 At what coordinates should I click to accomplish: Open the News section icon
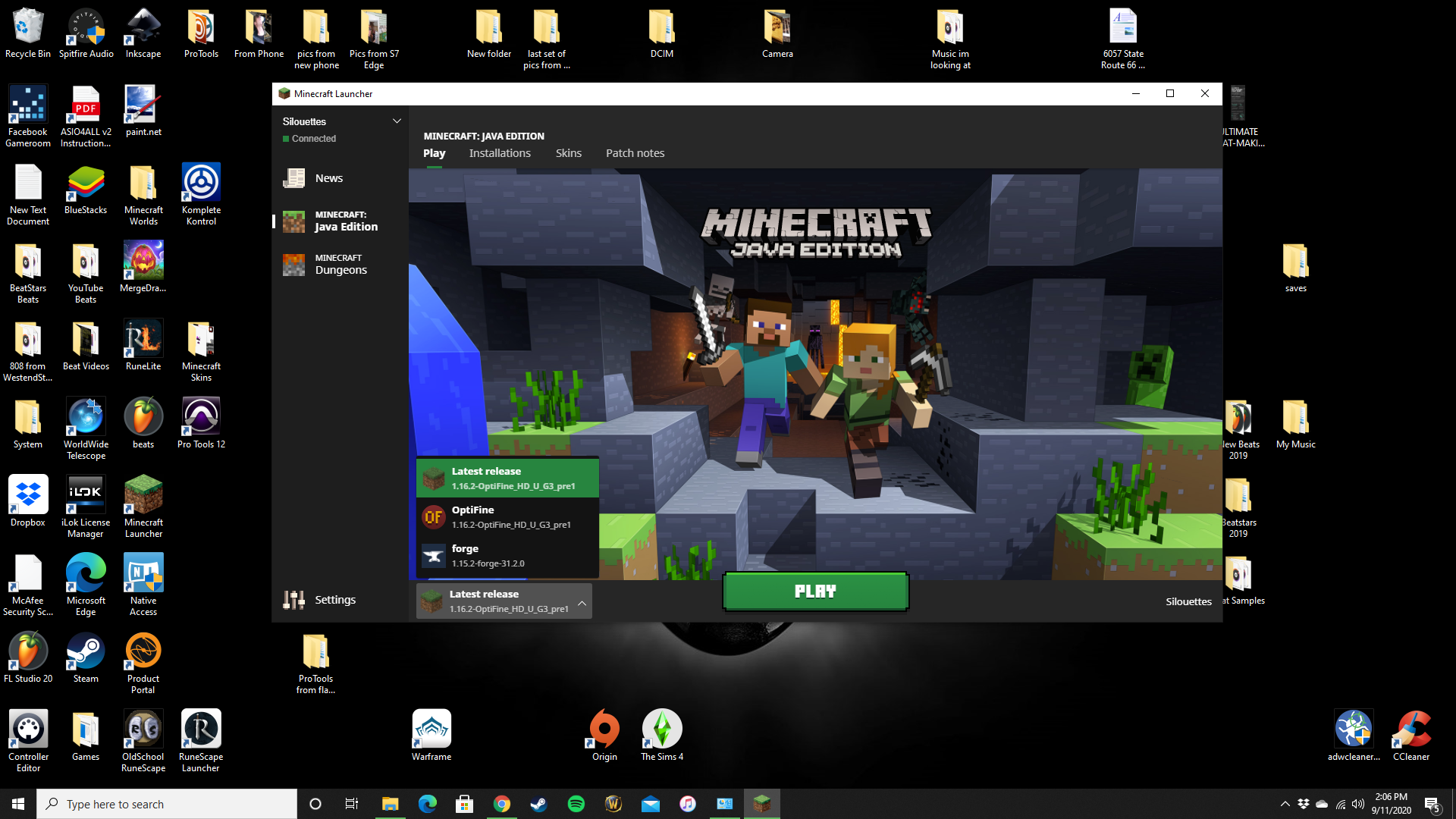click(293, 178)
